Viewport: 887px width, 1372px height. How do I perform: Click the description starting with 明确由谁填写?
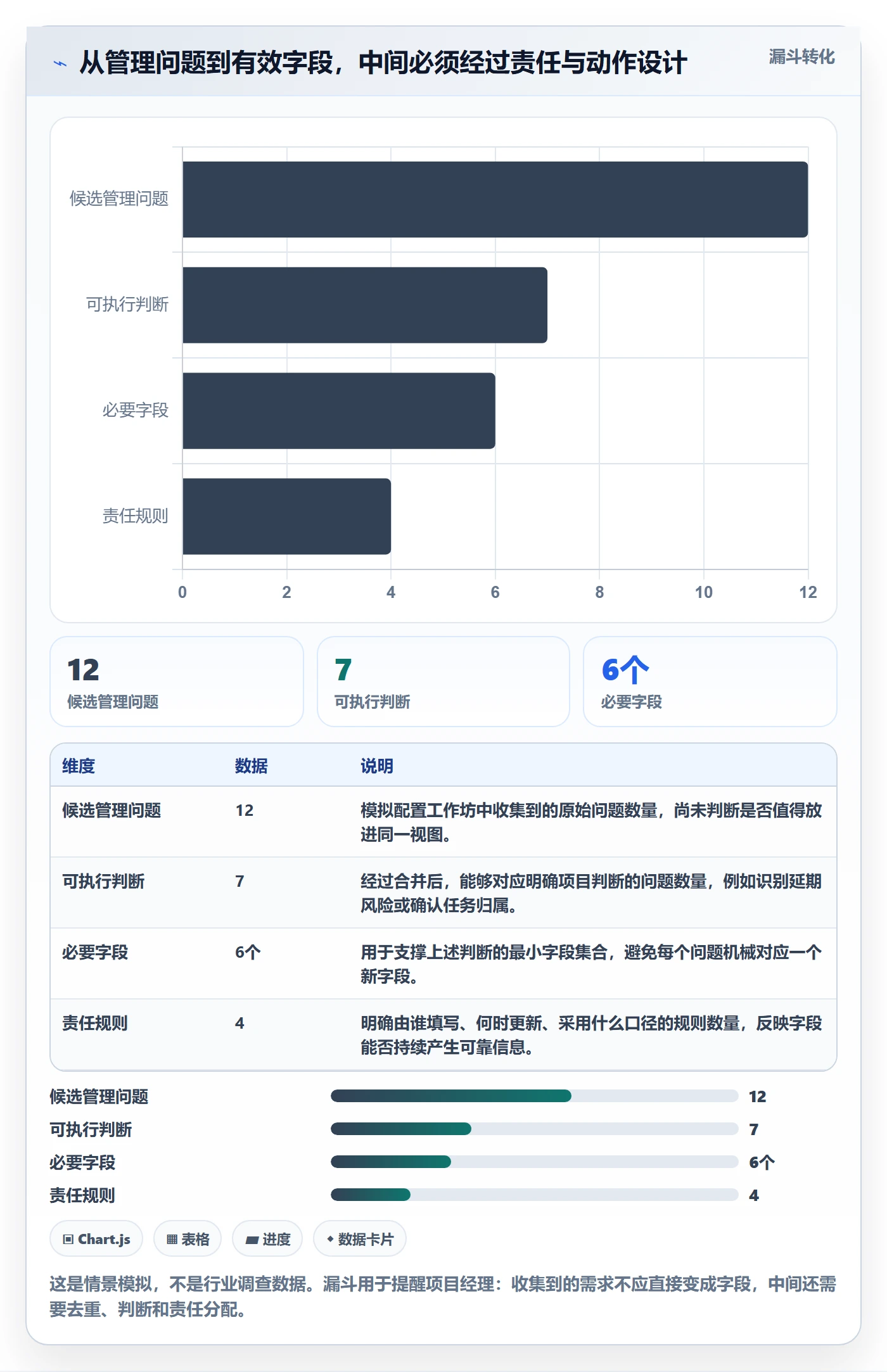click(591, 1035)
